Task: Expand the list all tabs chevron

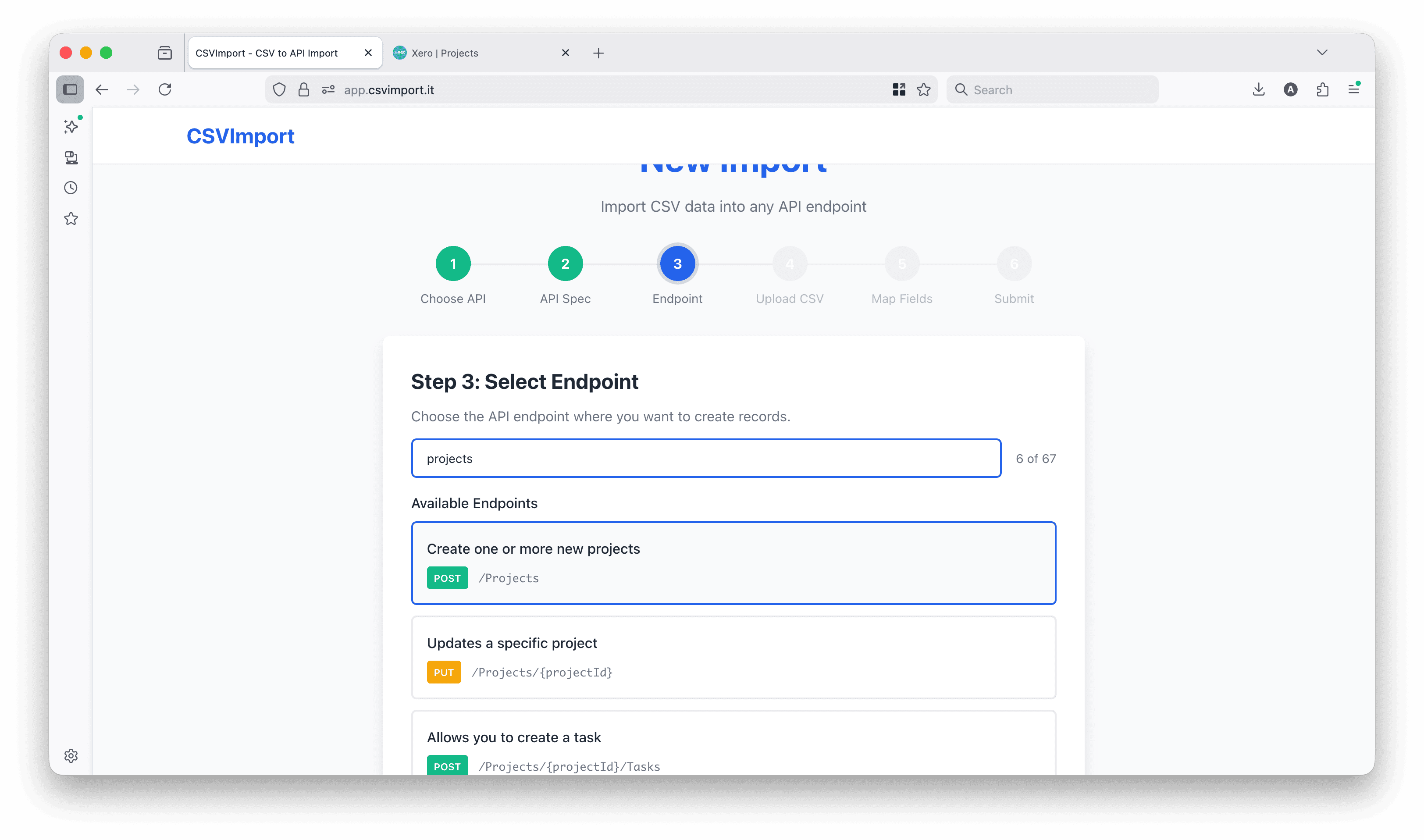Action: (x=1322, y=53)
